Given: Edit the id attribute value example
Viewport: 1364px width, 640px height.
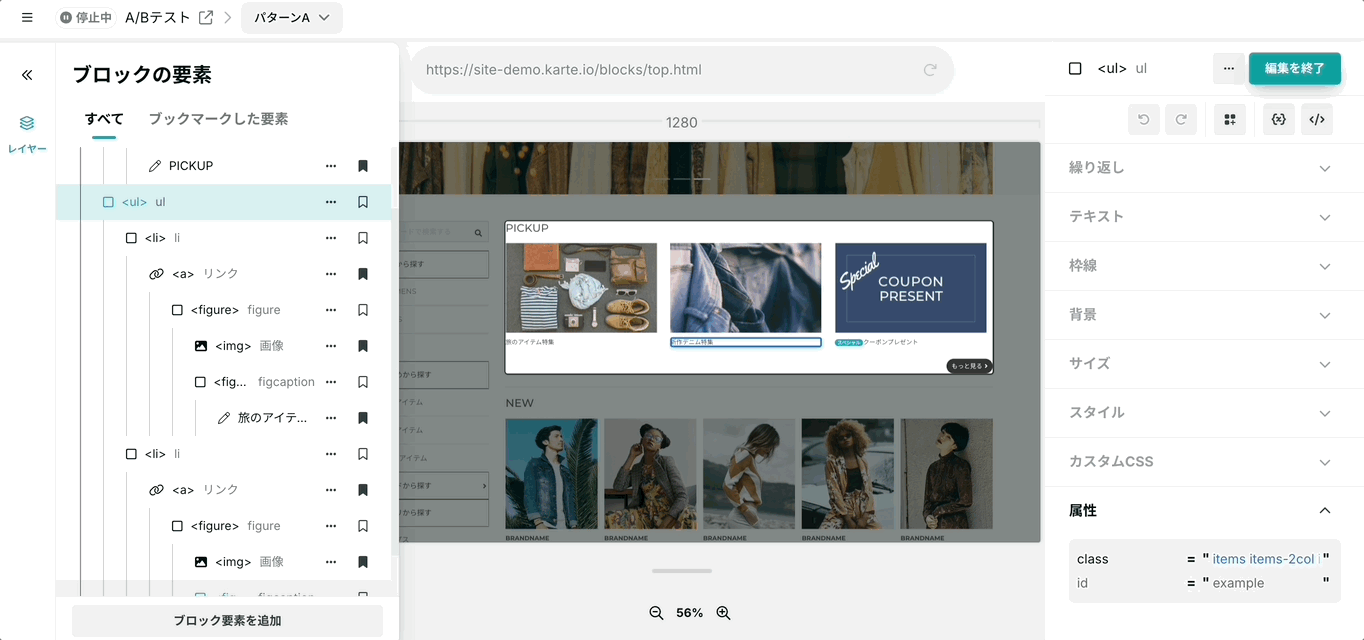Looking at the screenshot, I should [x=1238, y=583].
